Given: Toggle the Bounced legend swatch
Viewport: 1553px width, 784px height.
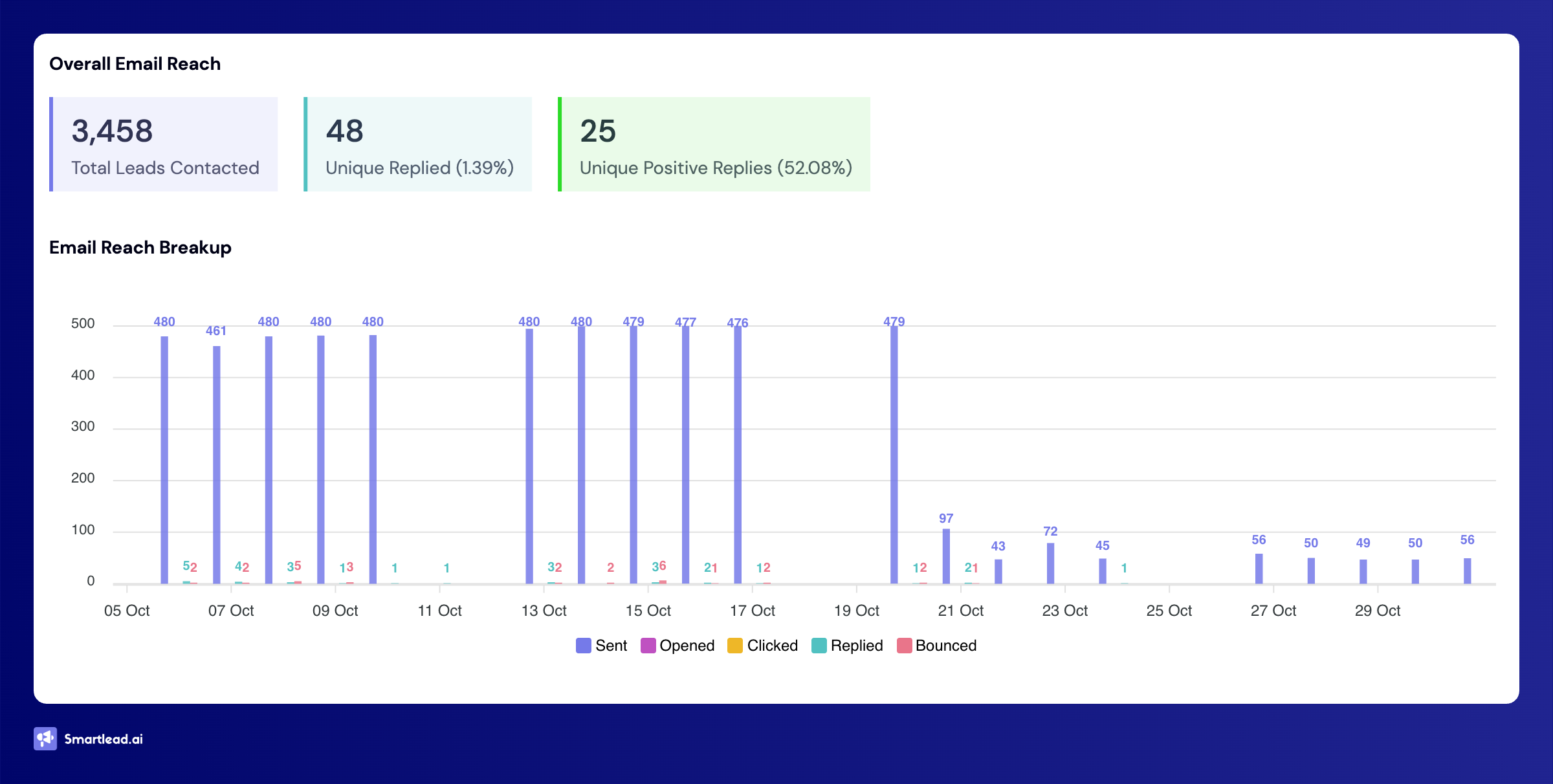Looking at the screenshot, I should [x=904, y=646].
